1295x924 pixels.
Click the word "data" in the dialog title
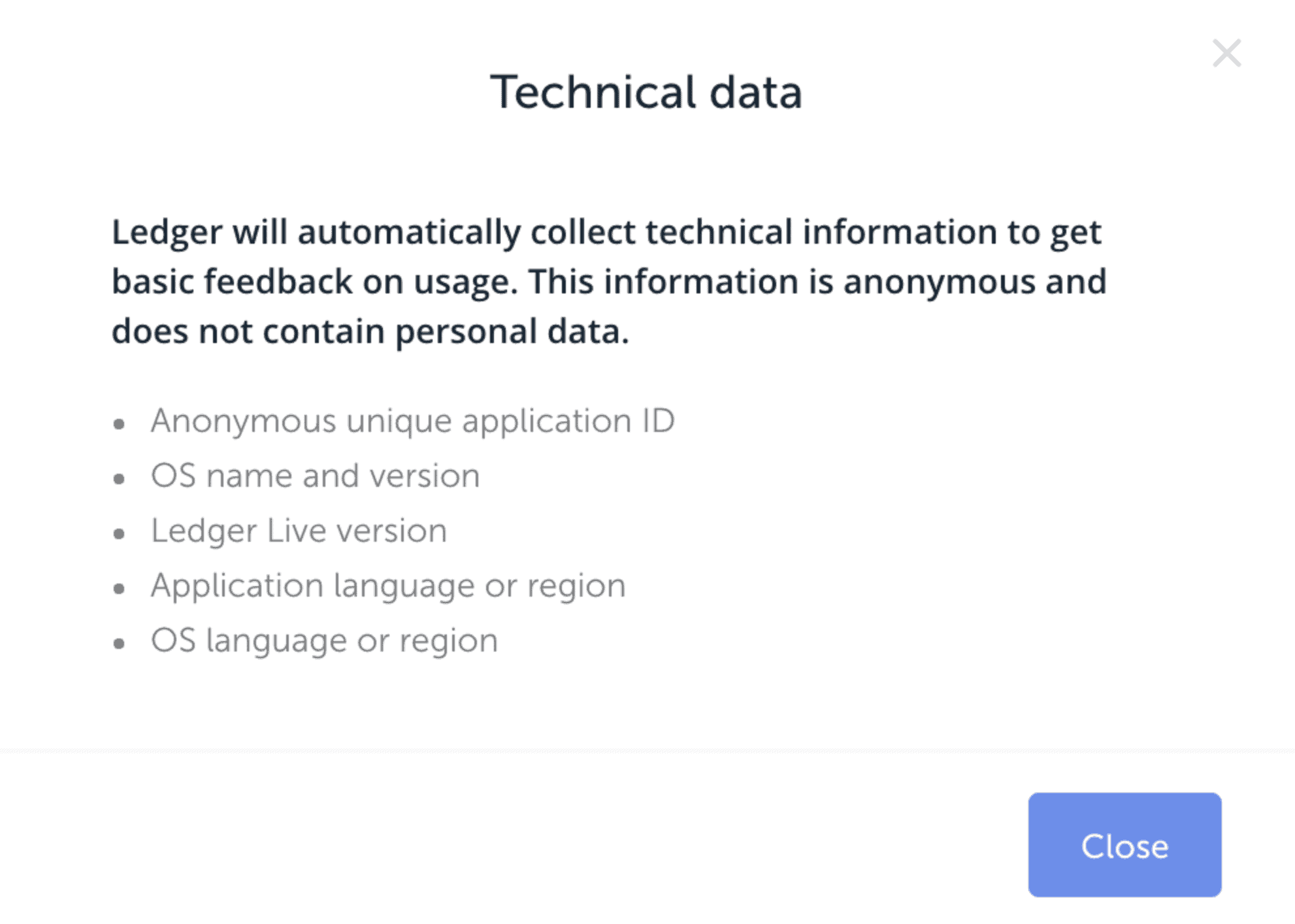[755, 92]
